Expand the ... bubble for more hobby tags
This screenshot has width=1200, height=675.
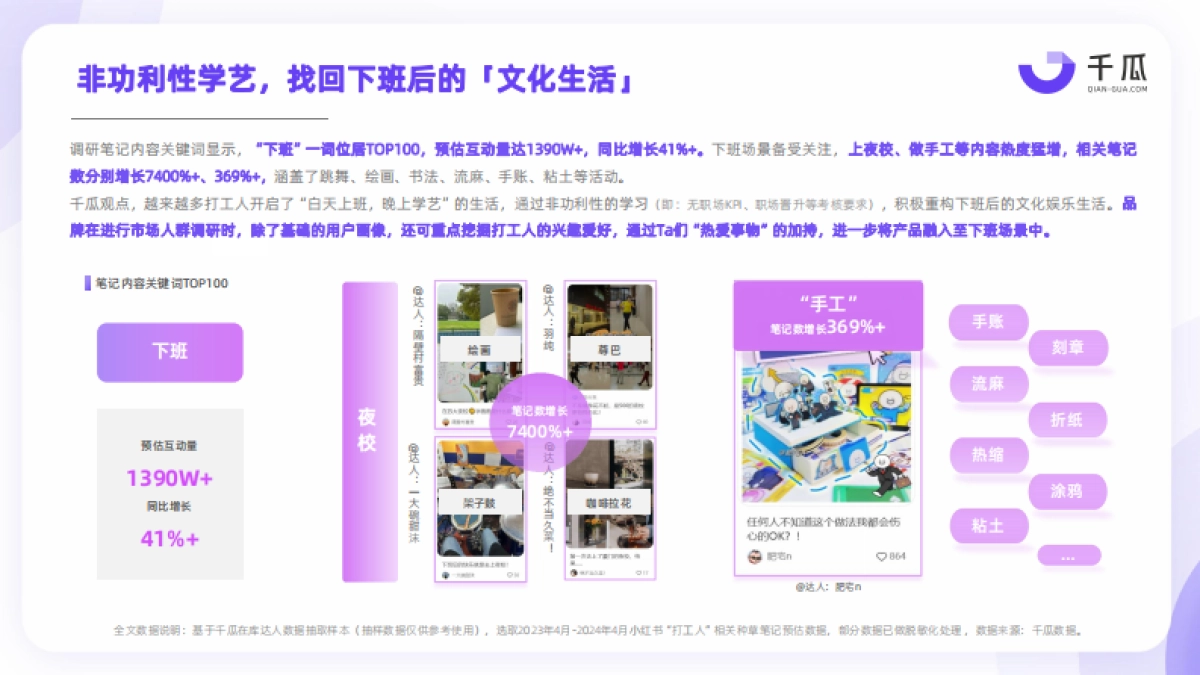[x=1069, y=556]
